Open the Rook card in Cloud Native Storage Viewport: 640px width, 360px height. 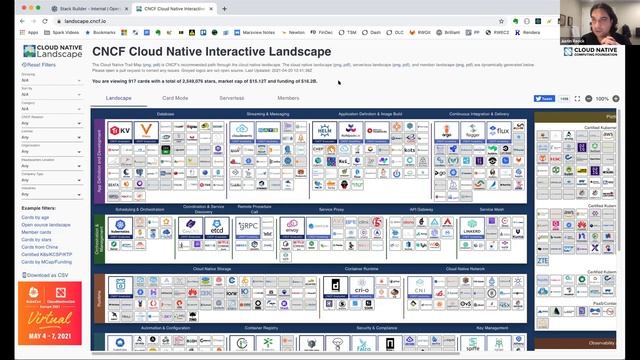tap(120, 287)
